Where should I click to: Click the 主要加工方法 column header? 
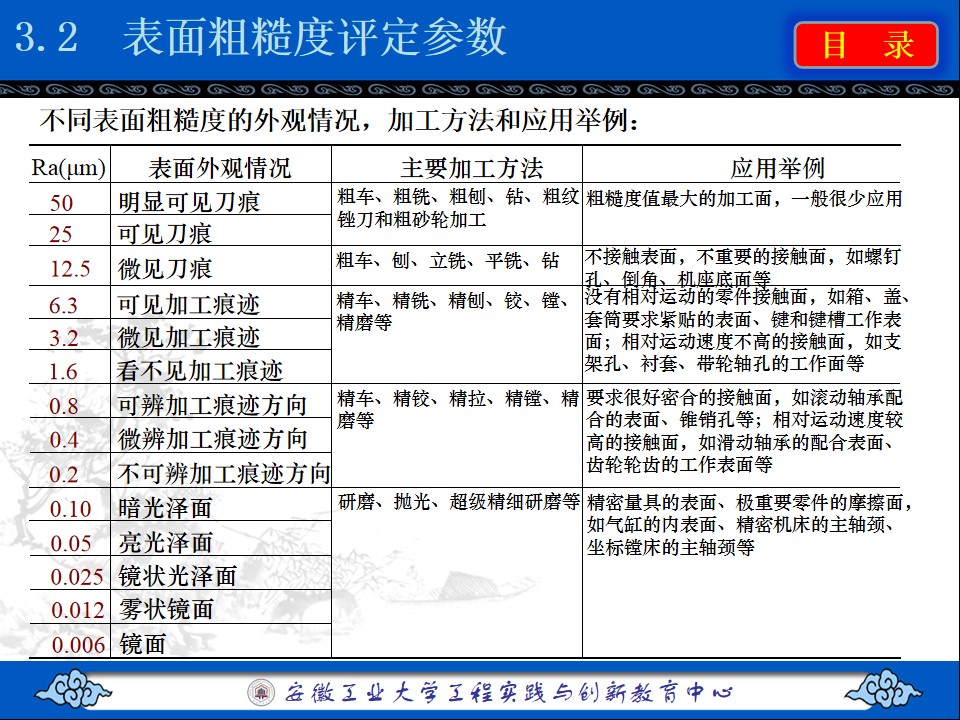tap(471, 168)
